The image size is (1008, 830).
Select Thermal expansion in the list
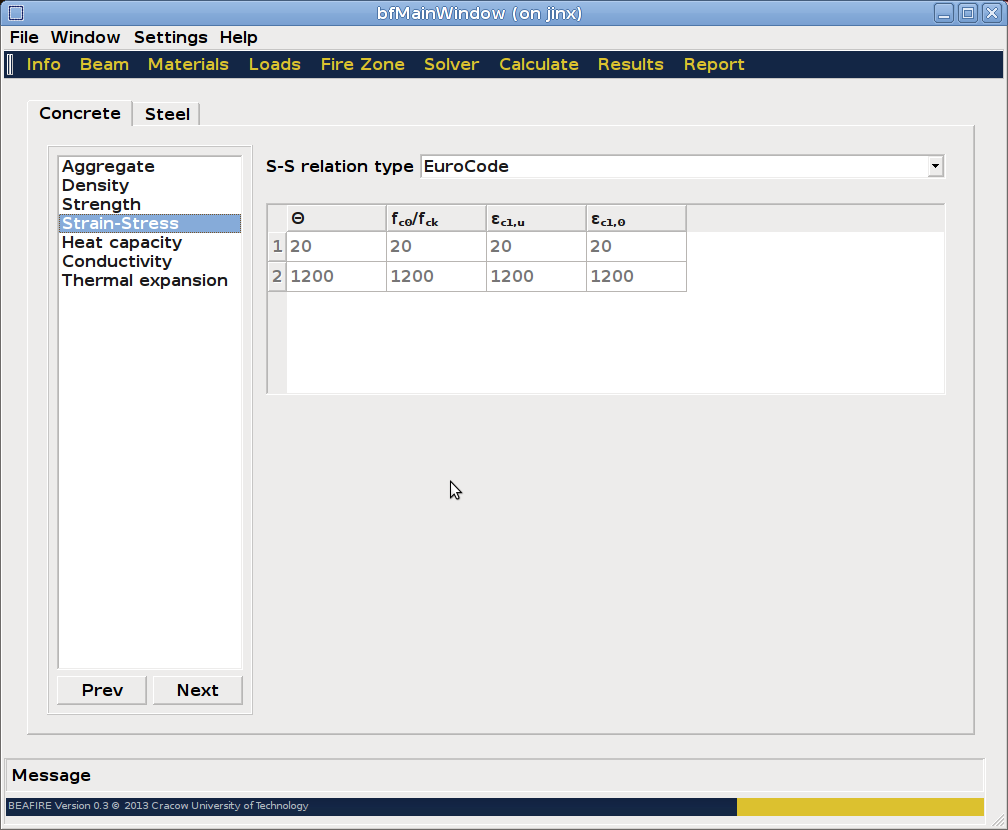click(145, 280)
